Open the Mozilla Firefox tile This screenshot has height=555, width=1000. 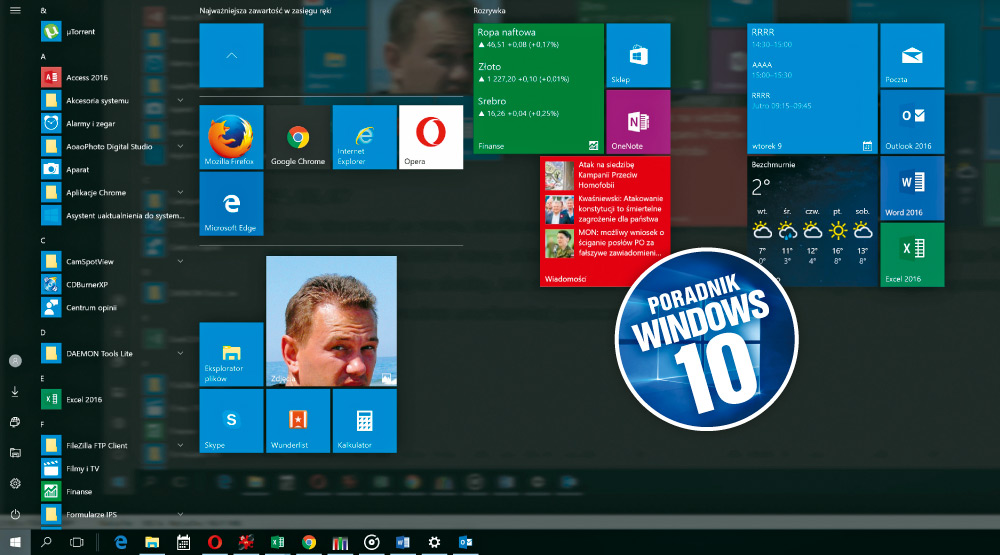[231, 137]
